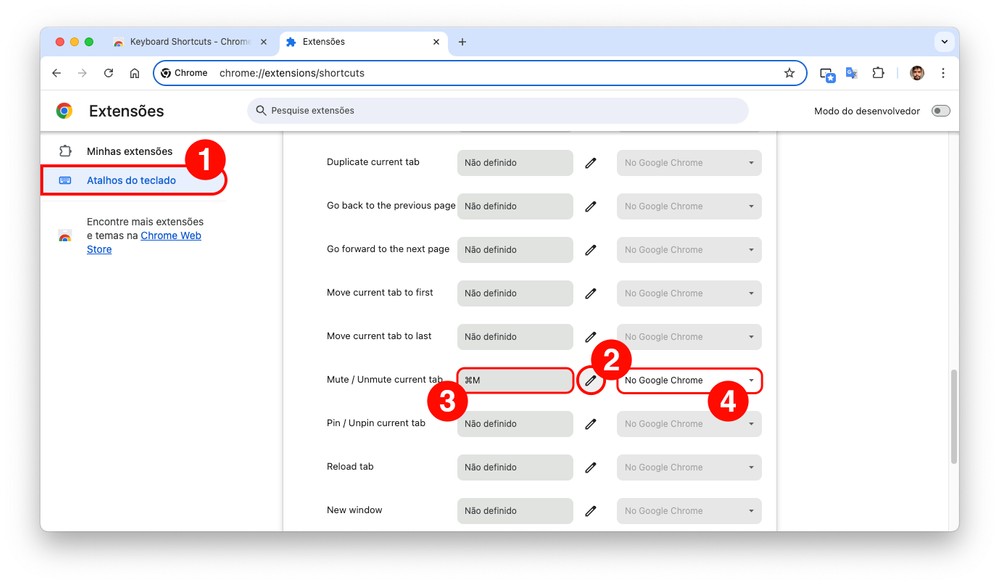Screen dimensions: 1000x585
Task: Click shortcut field for Go forward to next page
Action: (x=515, y=249)
